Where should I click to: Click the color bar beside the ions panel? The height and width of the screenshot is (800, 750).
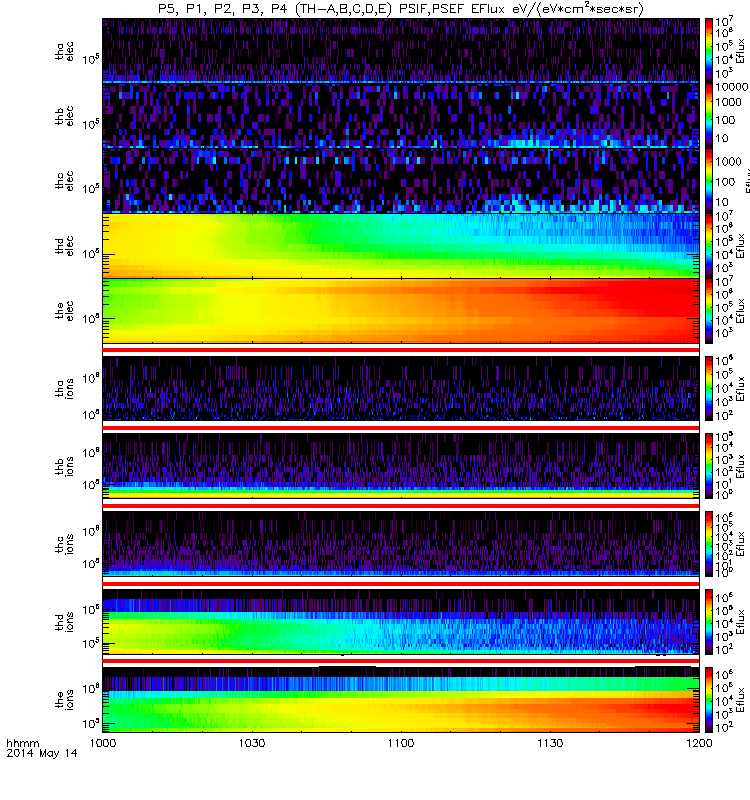[709, 699]
